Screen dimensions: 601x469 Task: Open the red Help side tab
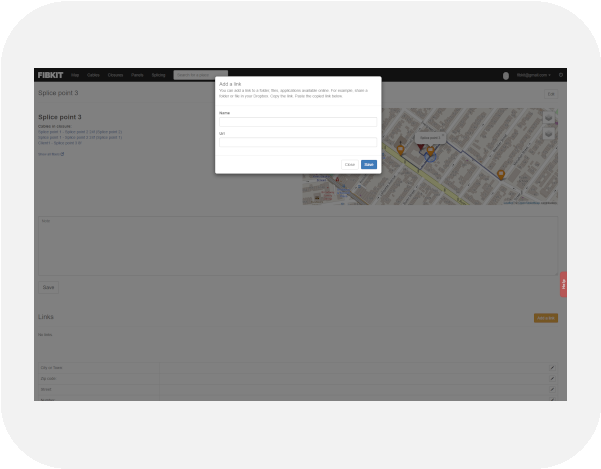point(563,284)
